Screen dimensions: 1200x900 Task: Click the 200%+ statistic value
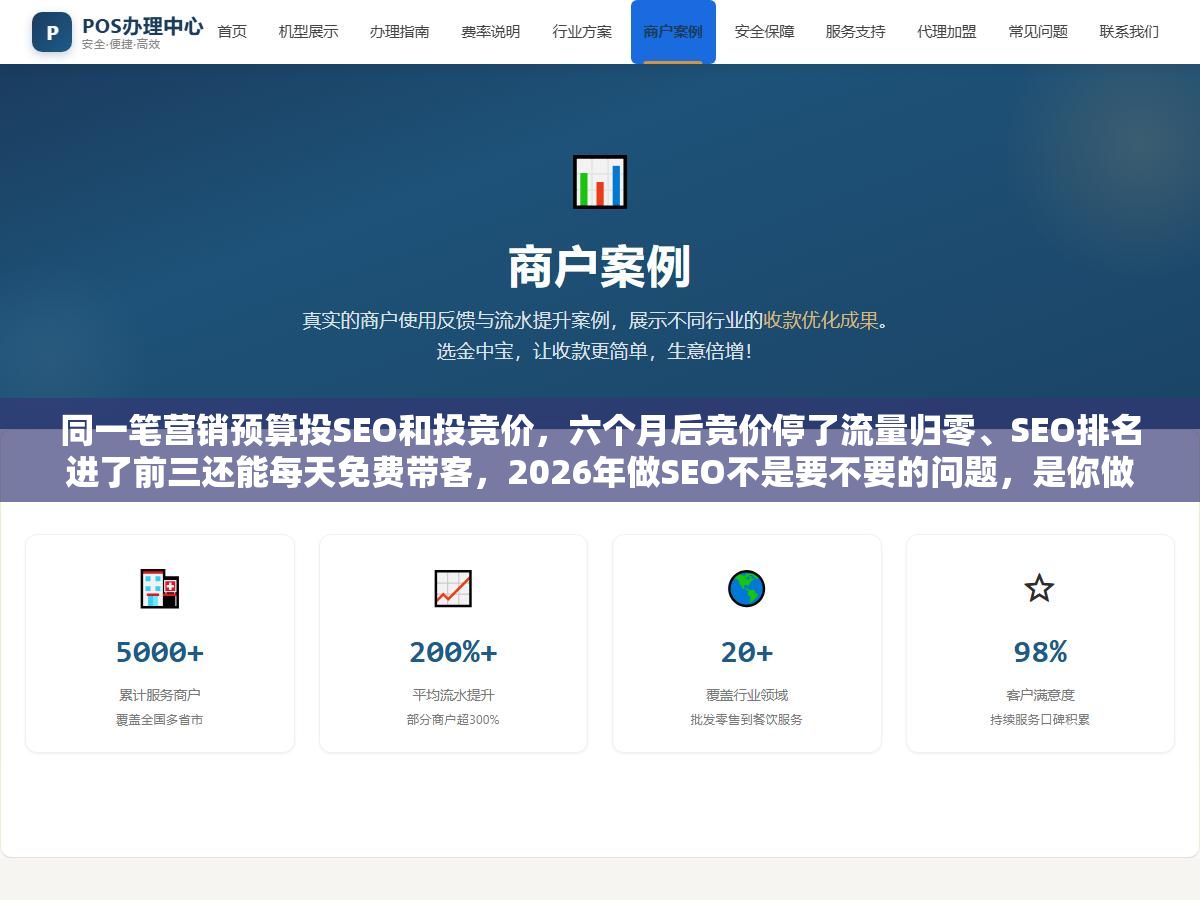[x=453, y=652]
